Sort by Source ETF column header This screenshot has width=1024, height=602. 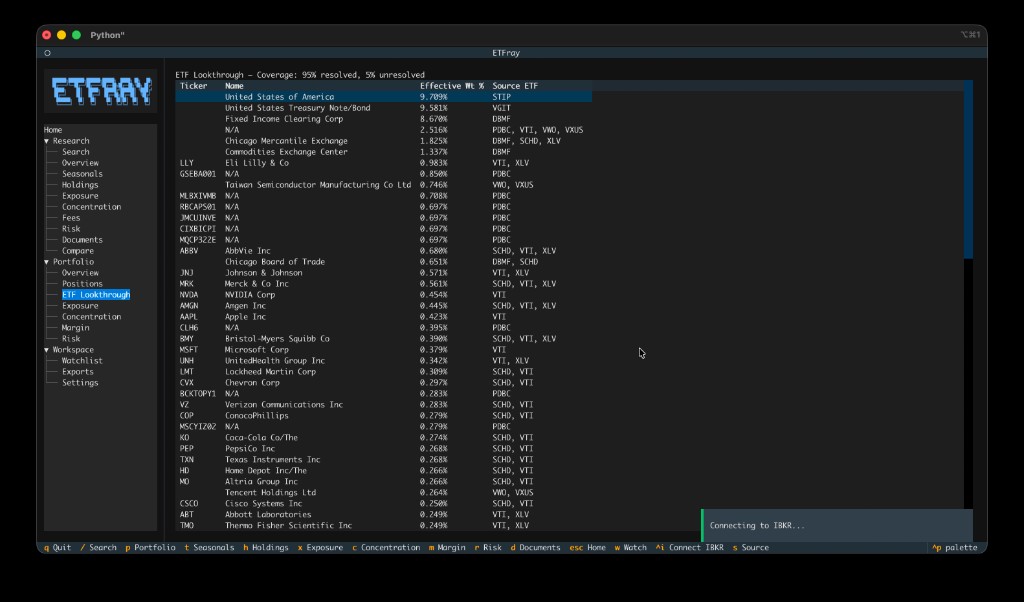(x=515, y=86)
